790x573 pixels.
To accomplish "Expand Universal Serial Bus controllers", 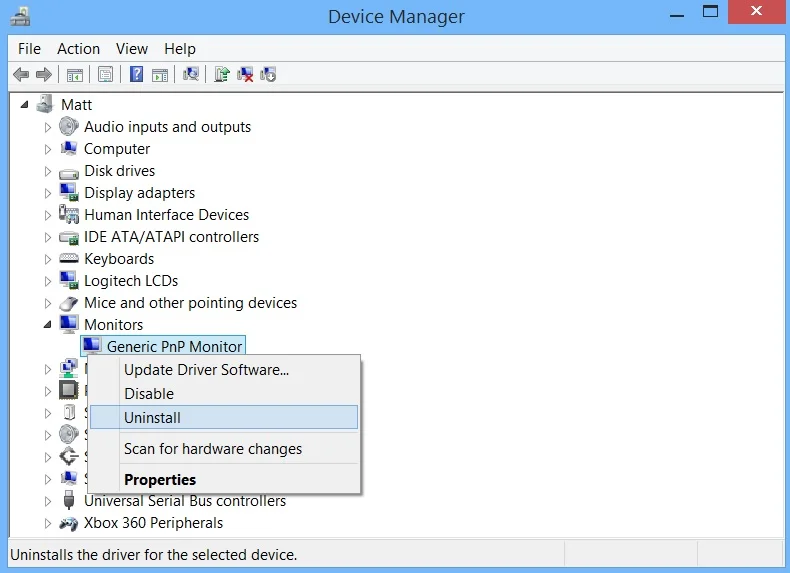I will tap(47, 501).
